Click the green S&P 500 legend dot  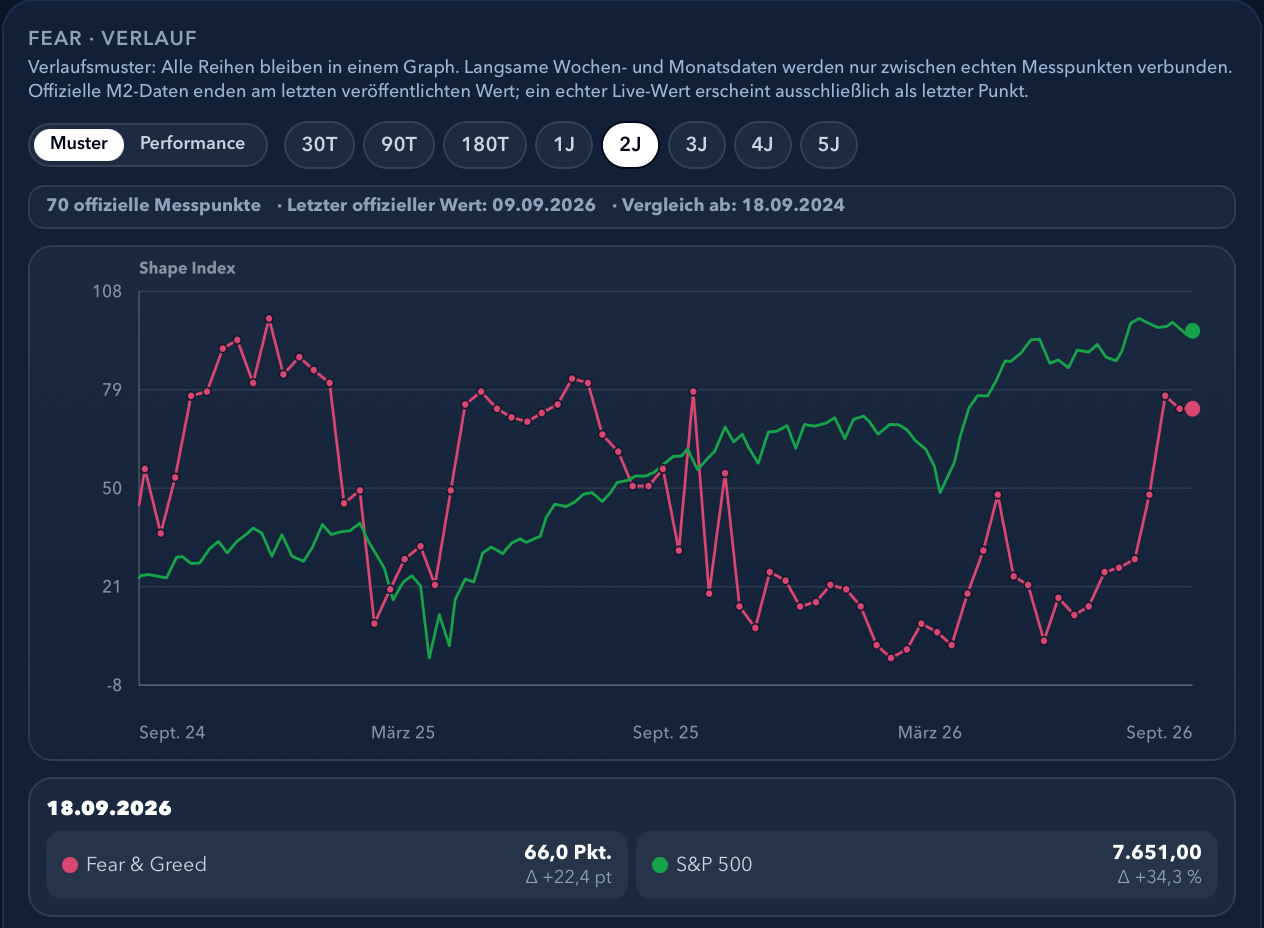point(660,865)
